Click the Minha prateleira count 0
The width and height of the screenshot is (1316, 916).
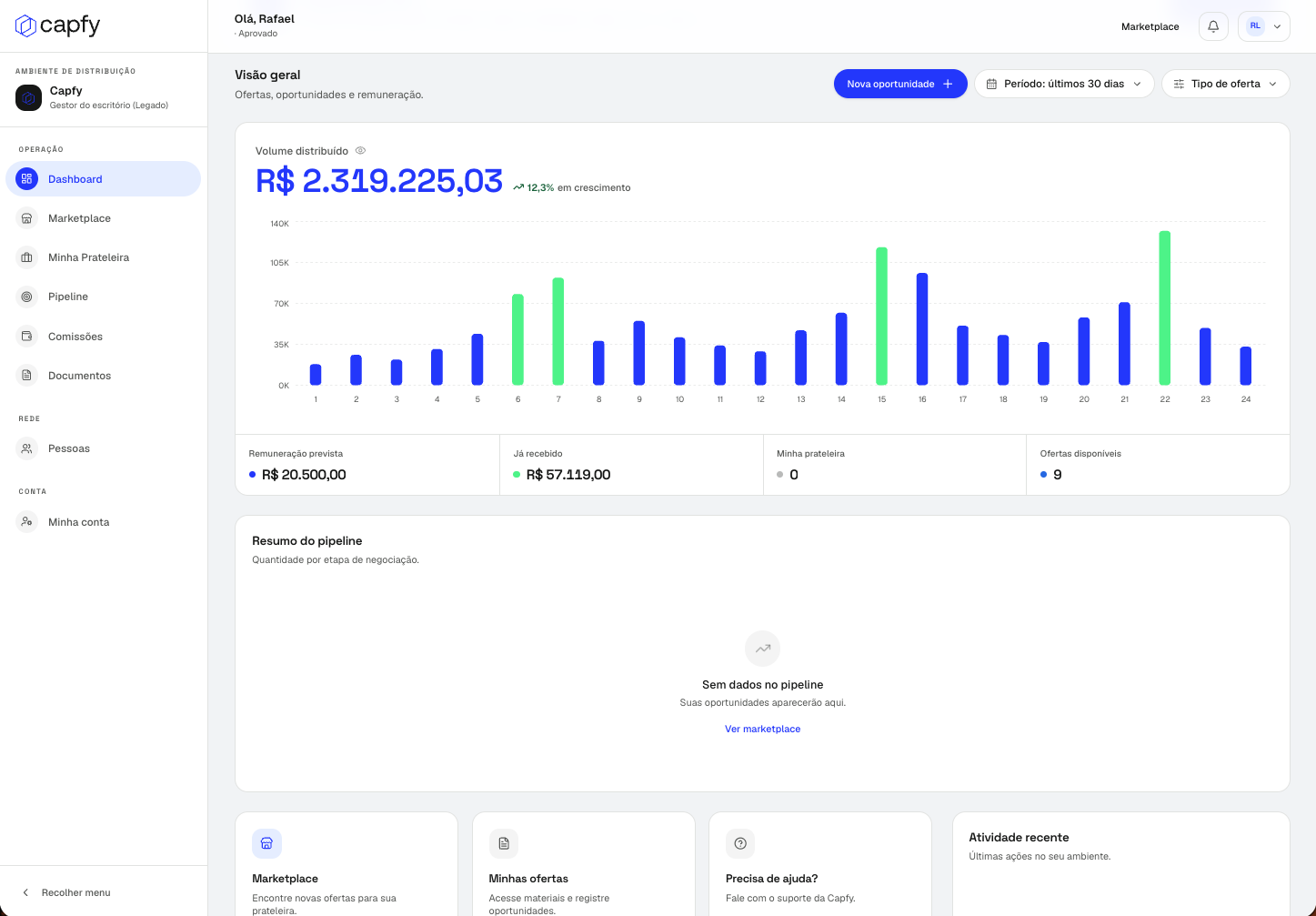point(794,475)
